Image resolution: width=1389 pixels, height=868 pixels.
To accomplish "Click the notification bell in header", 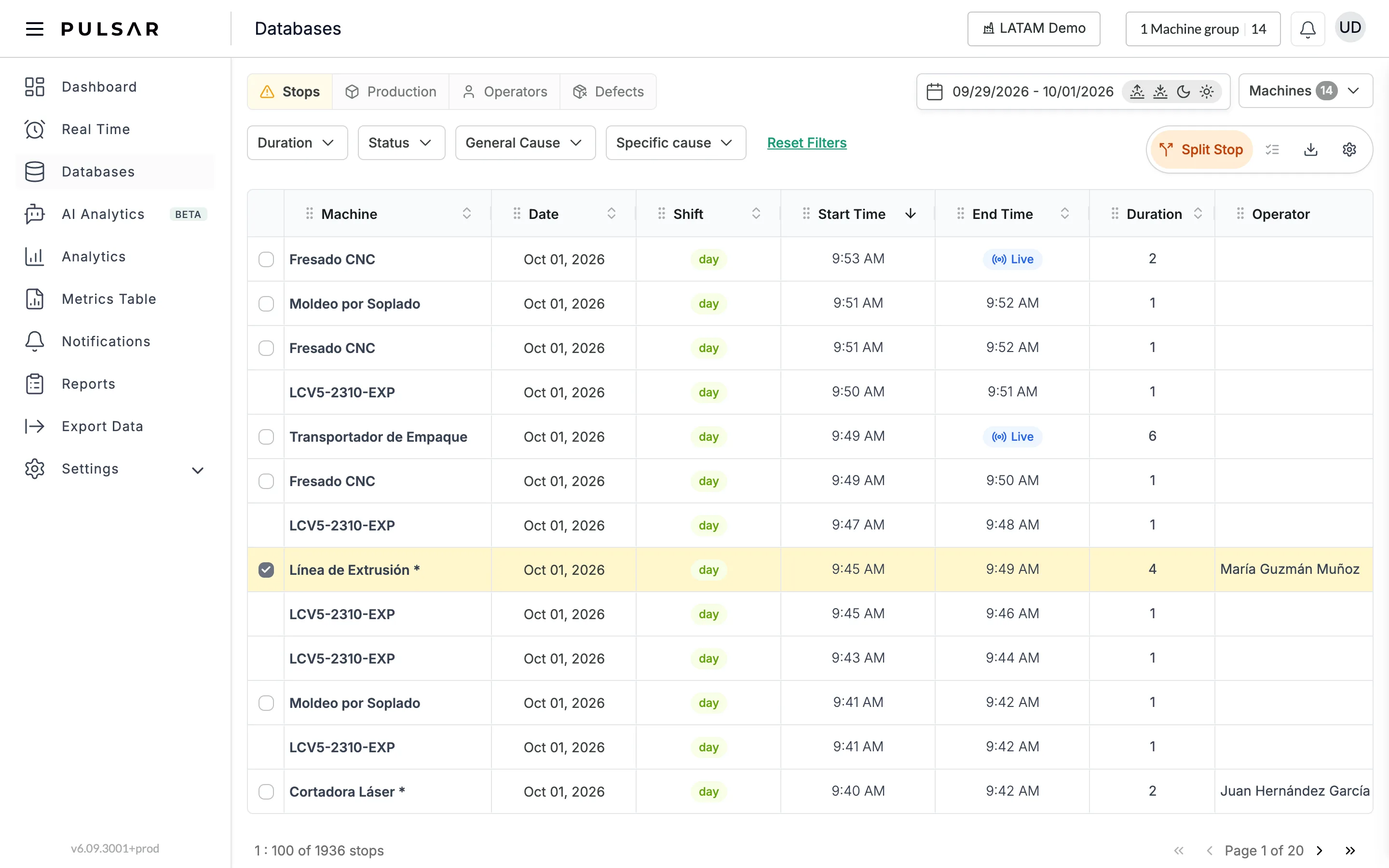I will click(1307, 29).
